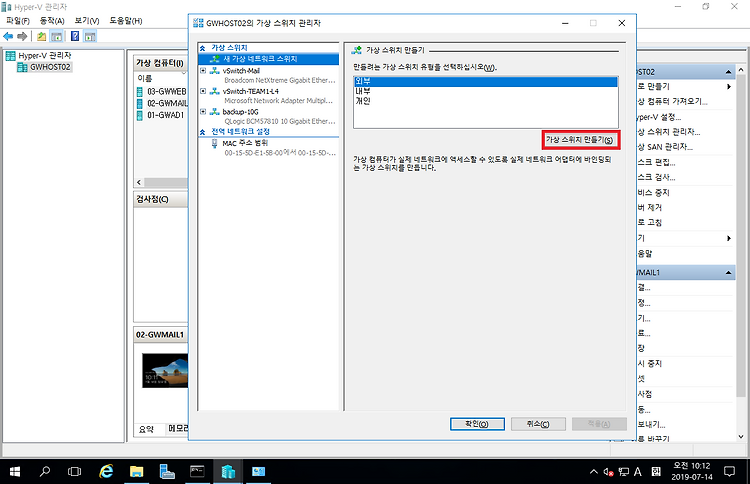Click the volume icon in system tray
Viewport: 750px width, 484px height.
tap(608, 472)
